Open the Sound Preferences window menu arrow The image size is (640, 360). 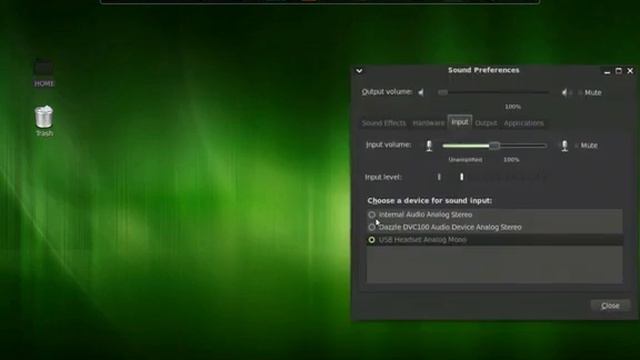(359, 71)
